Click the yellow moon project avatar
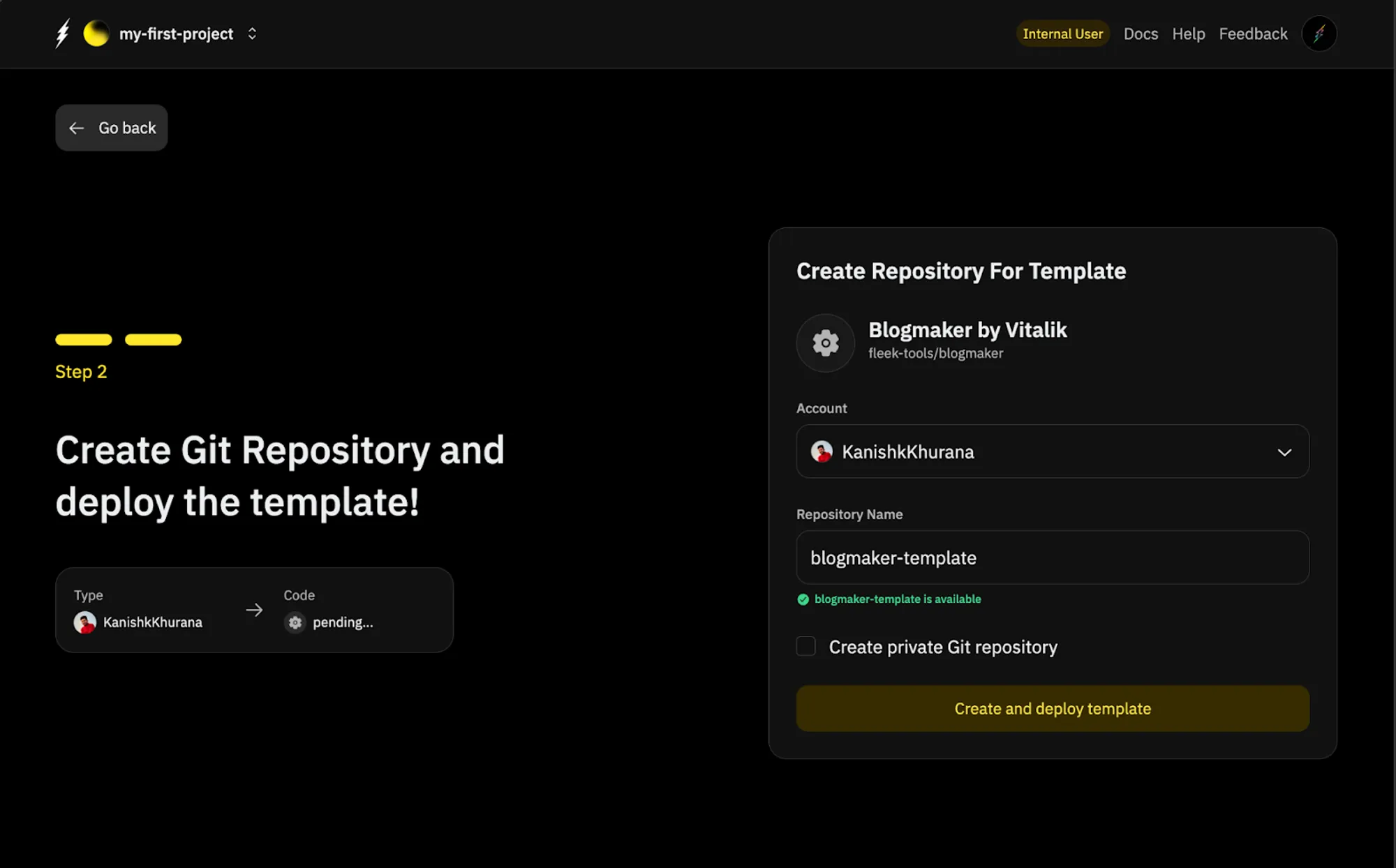This screenshot has height=868, width=1396. [96, 33]
